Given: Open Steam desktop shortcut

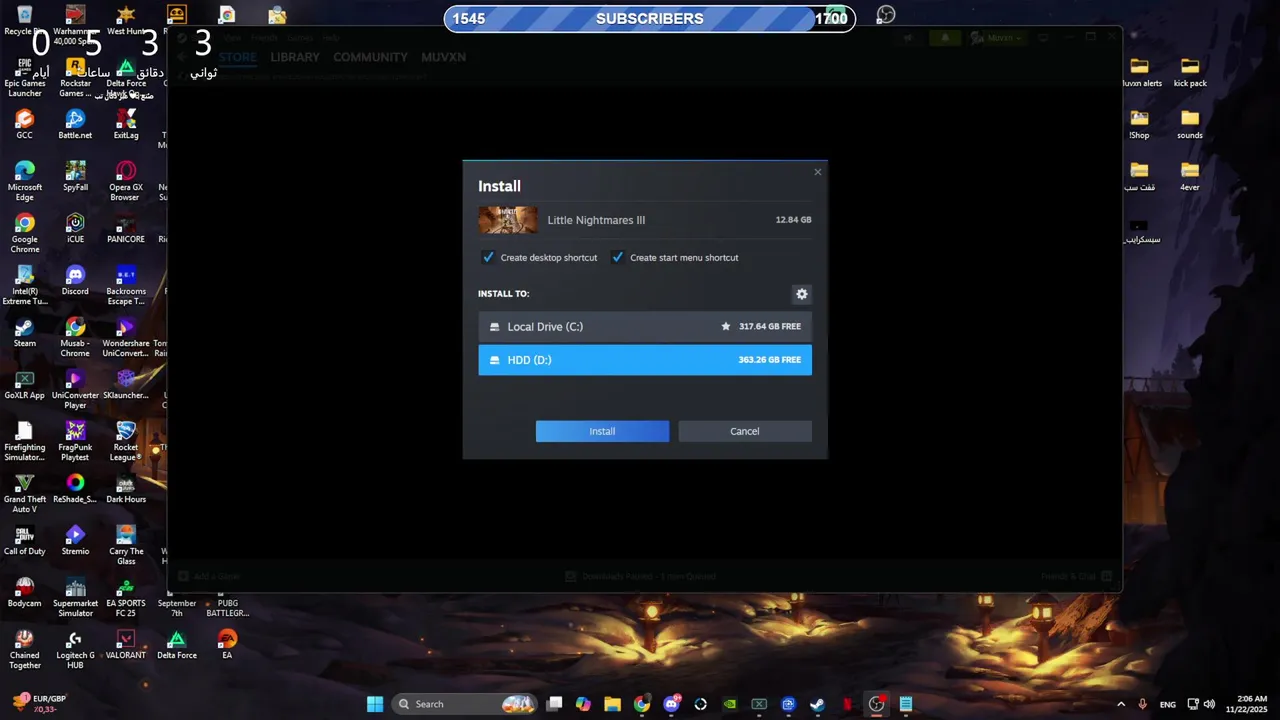Looking at the screenshot, I should (25, 332).
